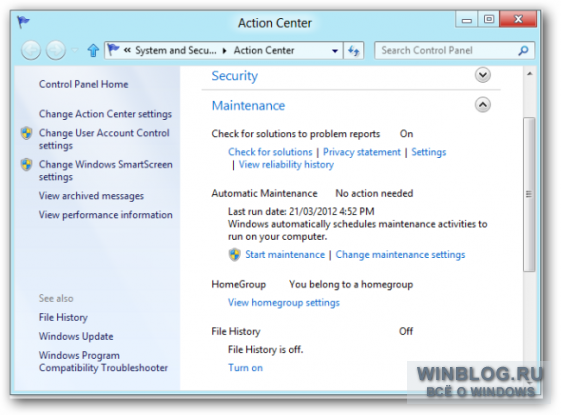The image size is (561, 415).
Task: Click the 'Automatic Maintenance' label
Action: 264,194
